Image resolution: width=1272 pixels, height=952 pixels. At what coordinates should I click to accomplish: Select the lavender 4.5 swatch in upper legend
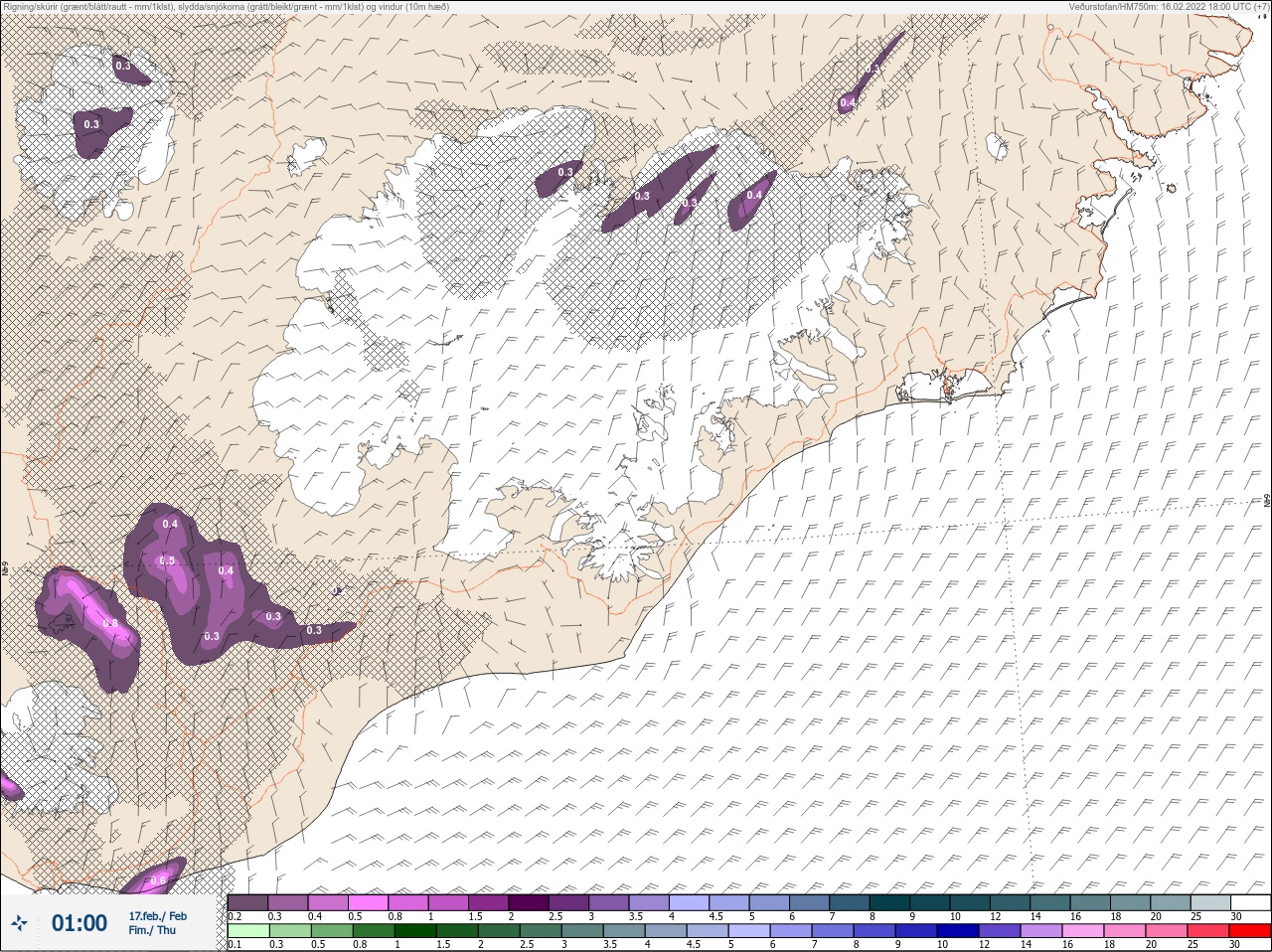[728, 901]
